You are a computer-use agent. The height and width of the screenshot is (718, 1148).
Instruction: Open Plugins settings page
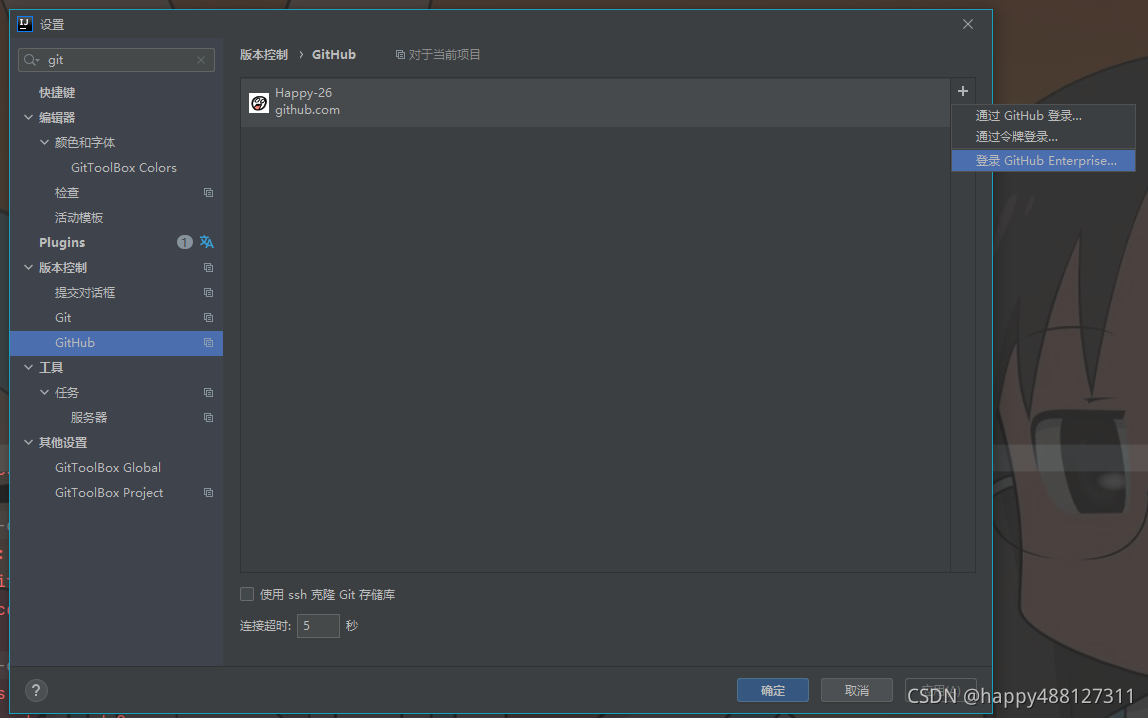click(62, 242)
